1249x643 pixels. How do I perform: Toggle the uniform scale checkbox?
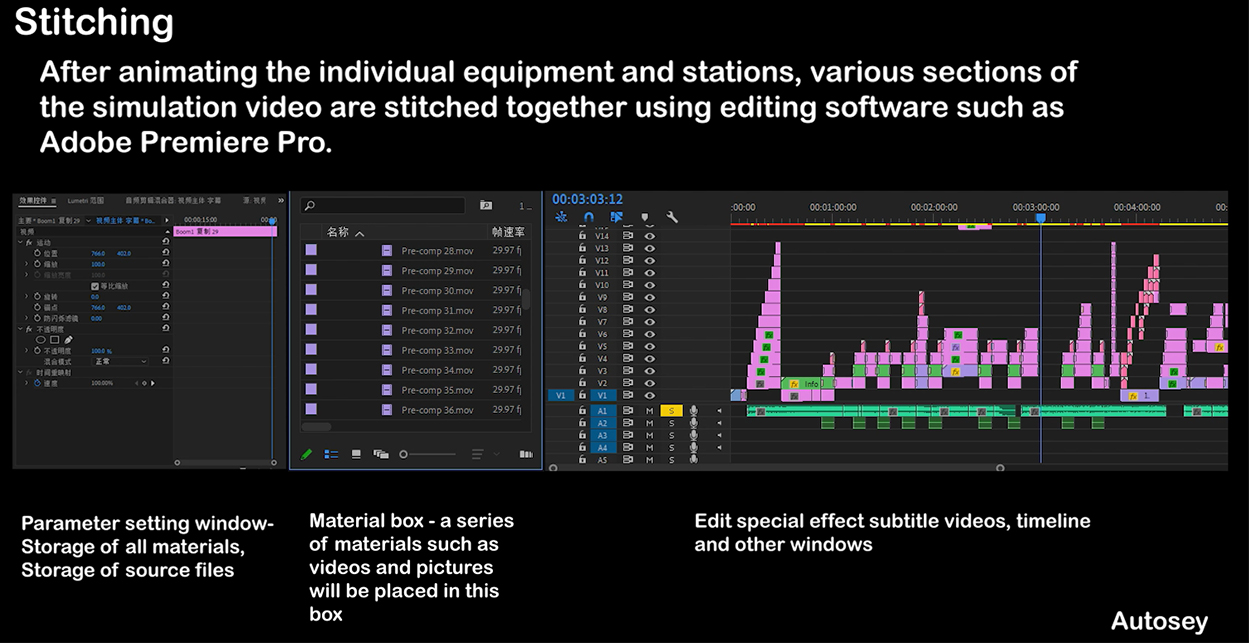click(95, 286)
